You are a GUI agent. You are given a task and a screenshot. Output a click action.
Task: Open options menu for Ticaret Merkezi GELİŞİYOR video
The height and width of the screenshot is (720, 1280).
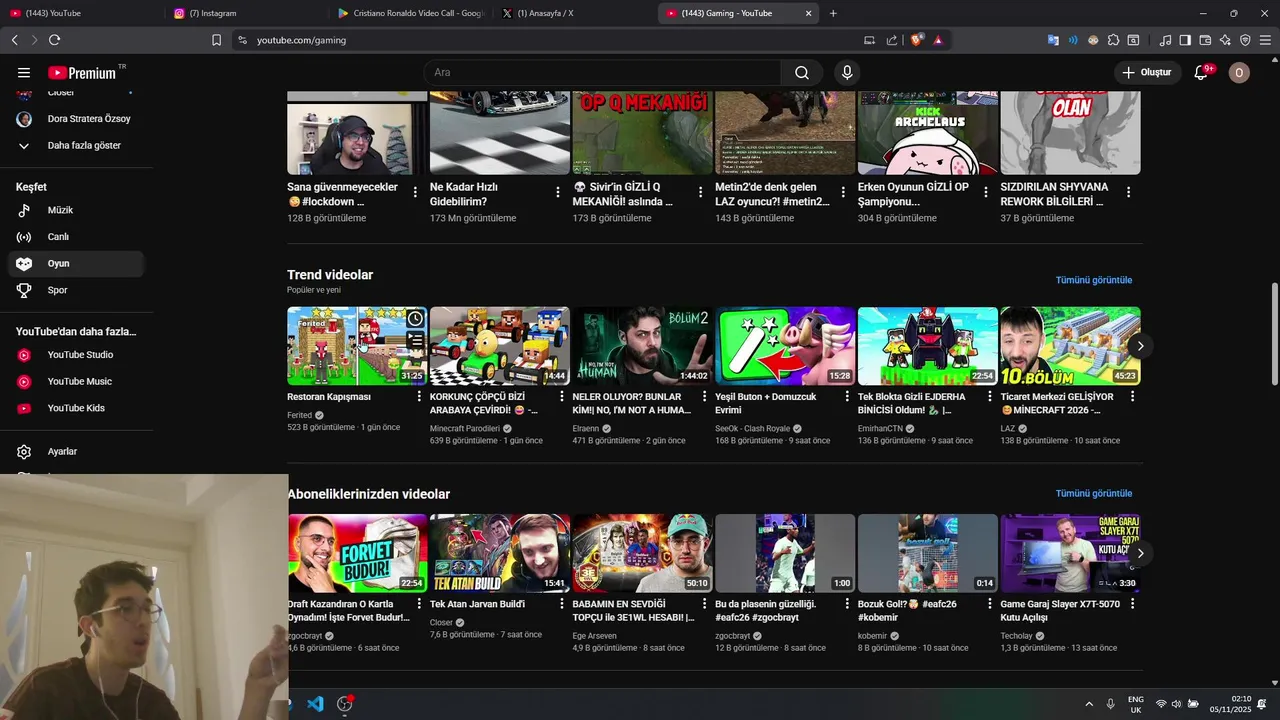[1132, 397]
